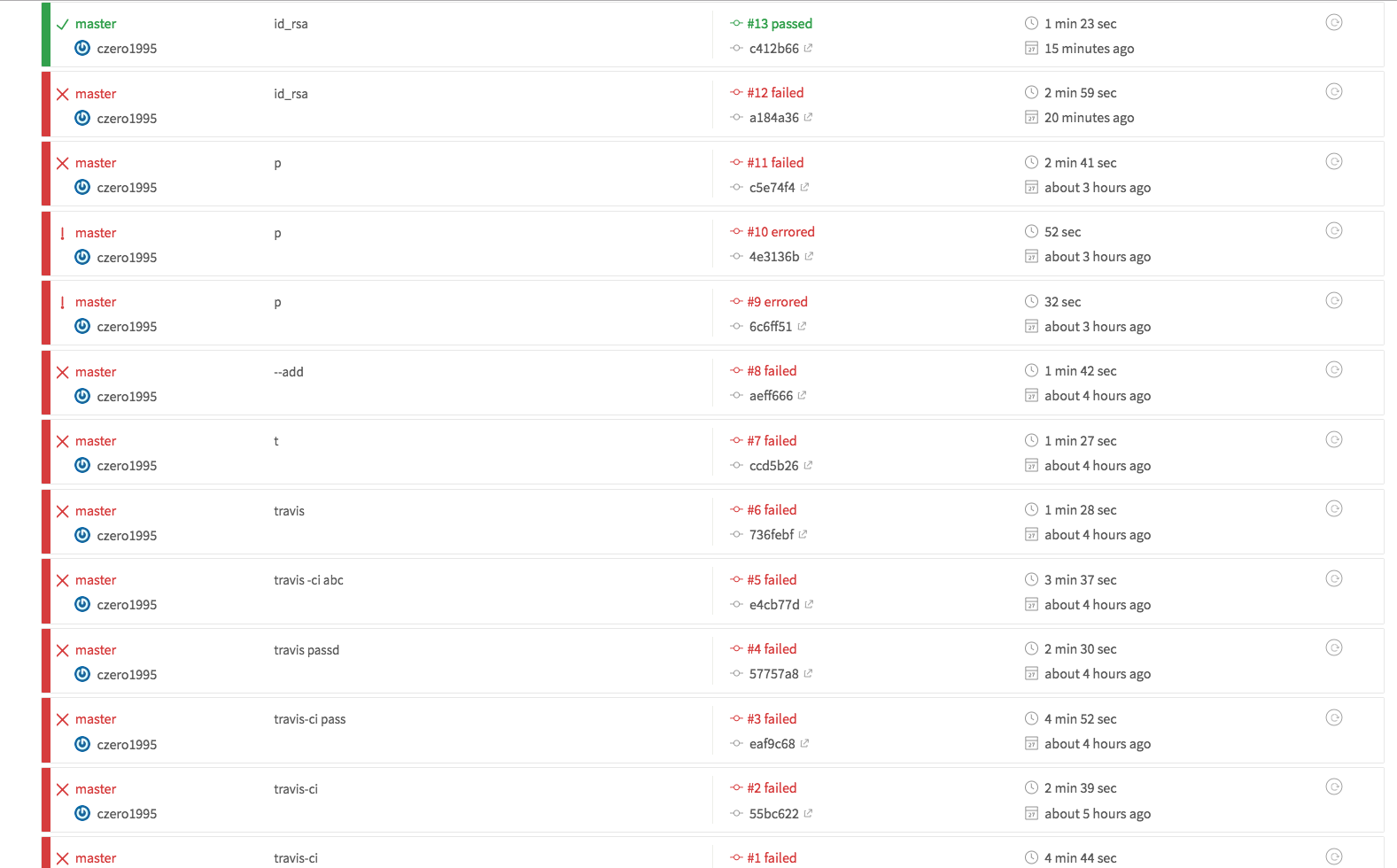This screenshot has width=1397, height=868.
Task: Select the 'travis passd' commit message
Action: pyautogui.click(x=307, y=650)
